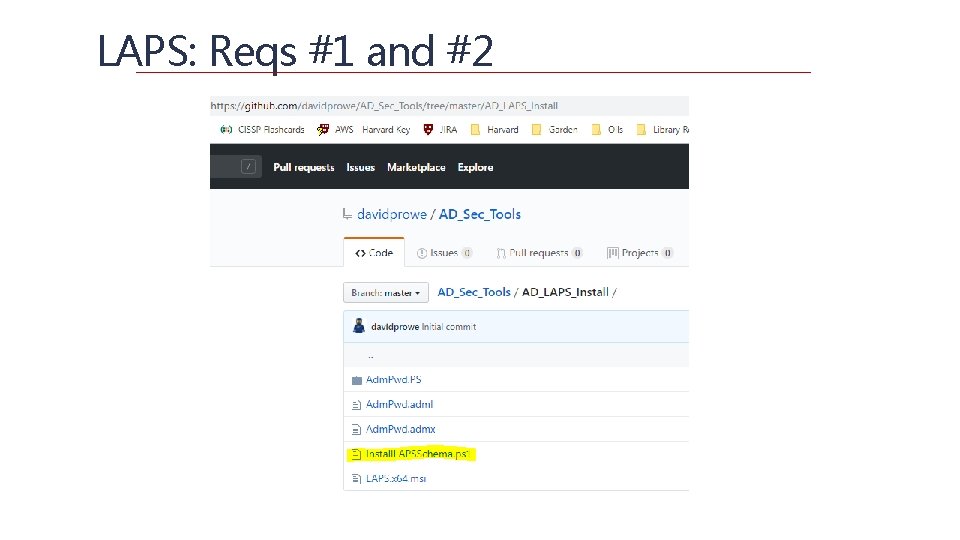Open Issues in GitHub header

point(361,167)
